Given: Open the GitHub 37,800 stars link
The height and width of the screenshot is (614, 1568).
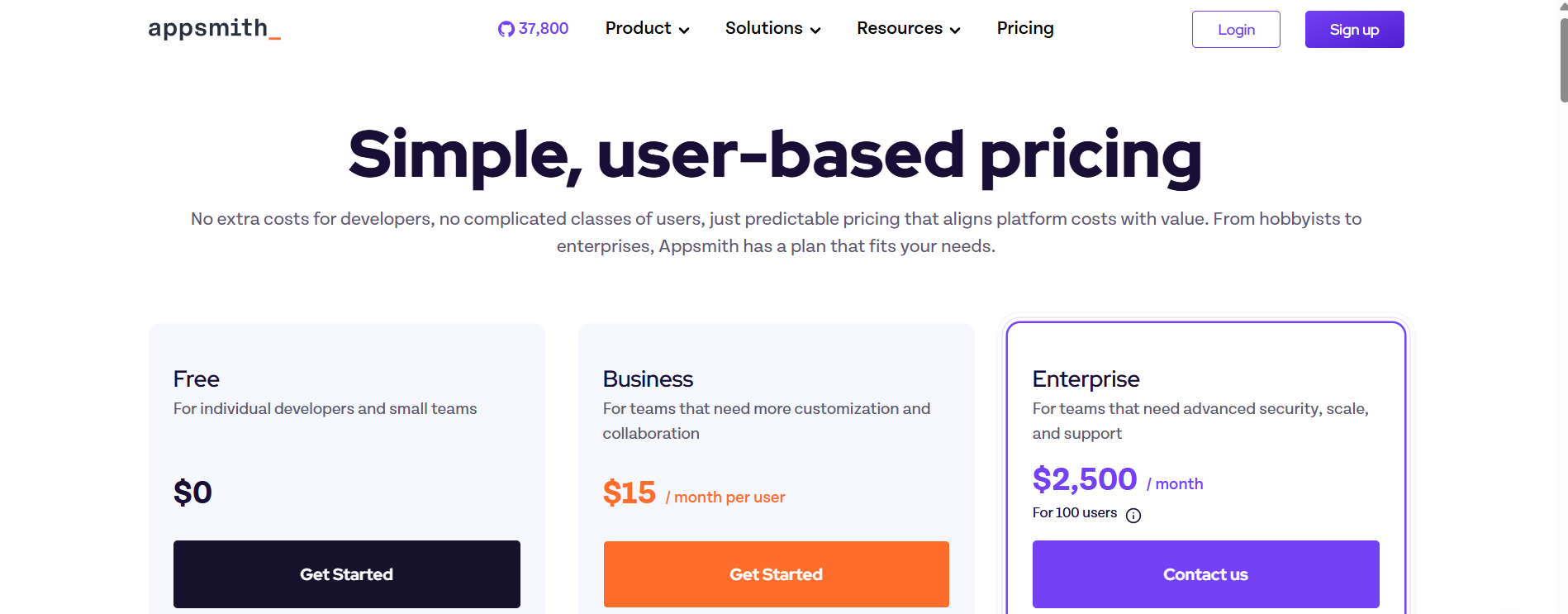Looking at the screenshot, I should coord(543,29).
